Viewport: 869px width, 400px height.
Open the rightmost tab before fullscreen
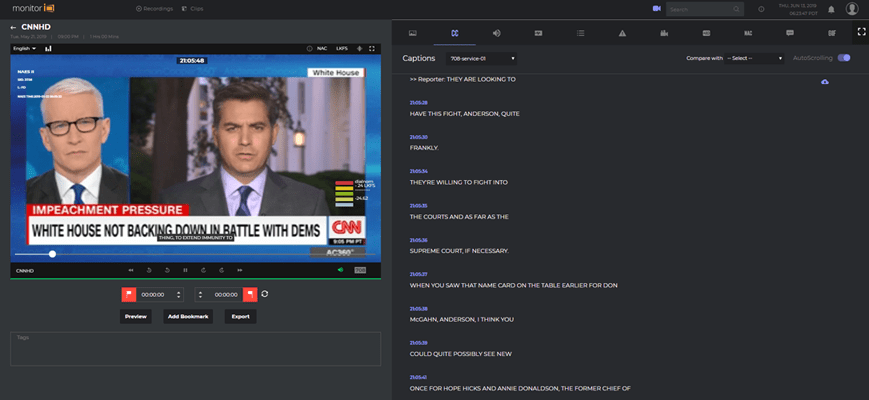pyautogui.click(x=832, y=33)
